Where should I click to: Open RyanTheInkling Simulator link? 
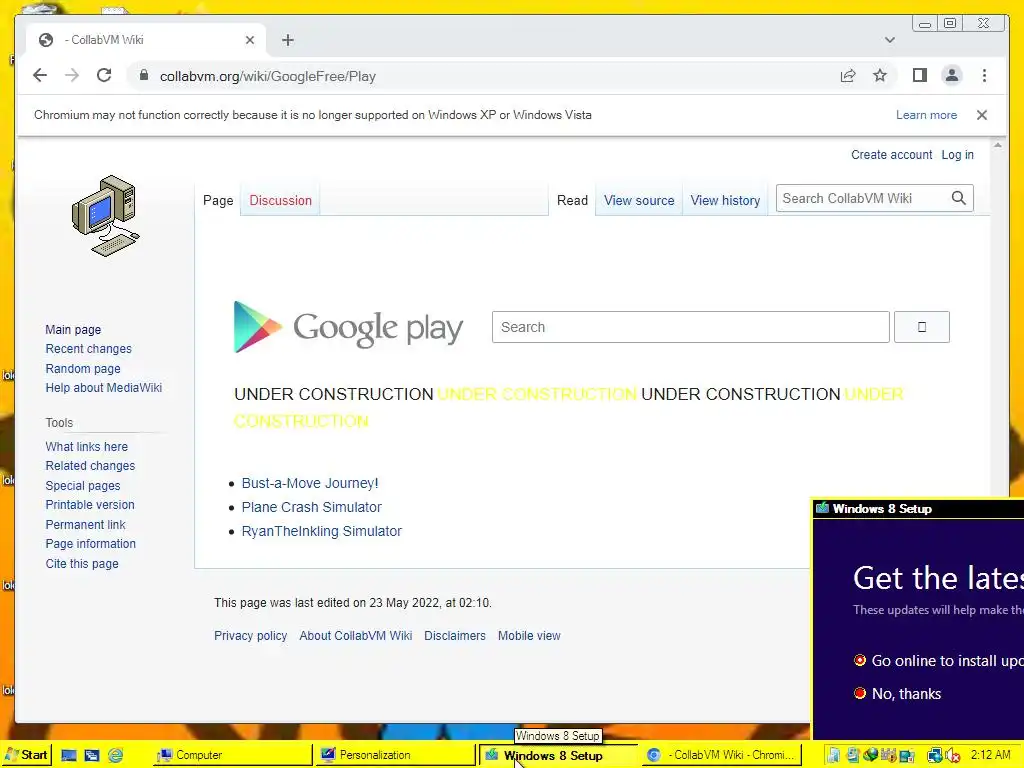pos(321,532)
